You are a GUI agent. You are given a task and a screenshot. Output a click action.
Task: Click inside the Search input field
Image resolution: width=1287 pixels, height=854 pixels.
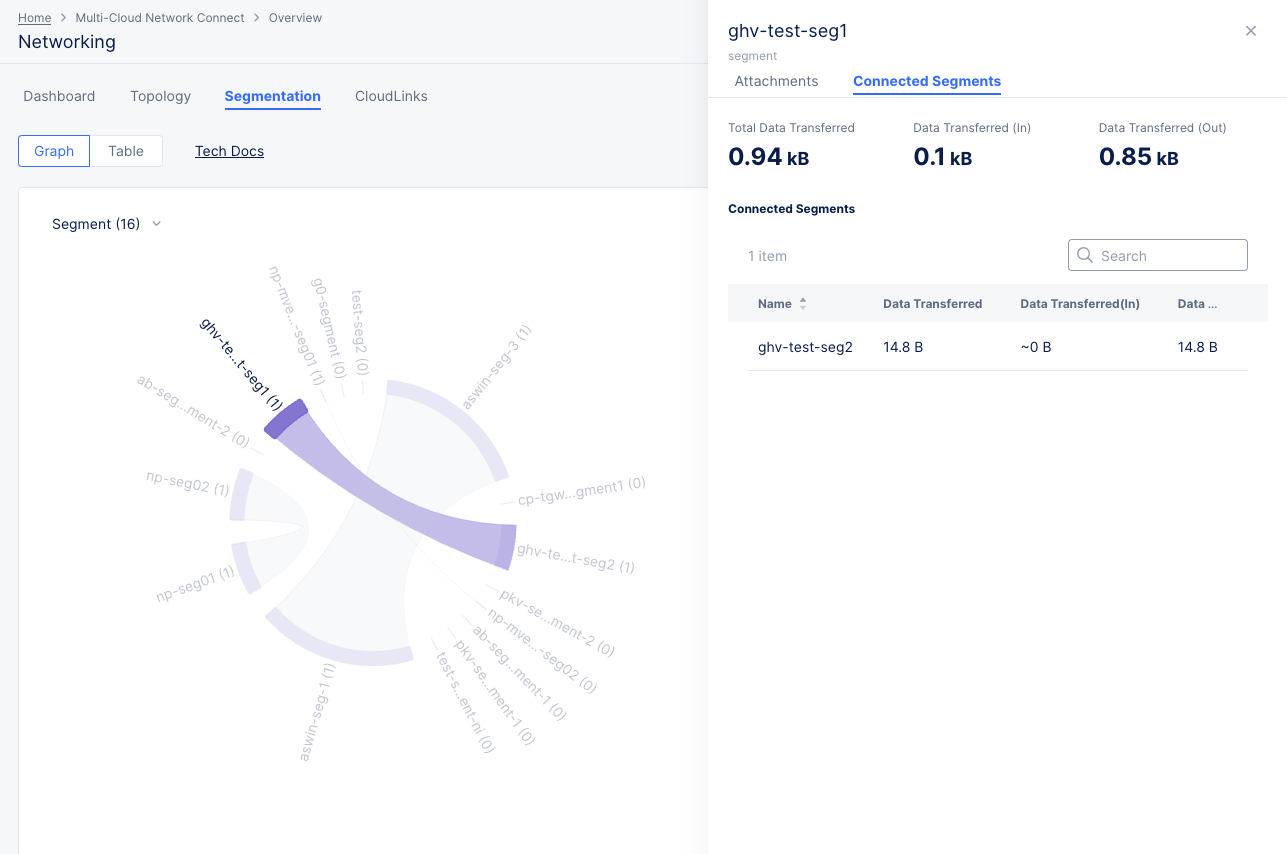(1160, 255)
